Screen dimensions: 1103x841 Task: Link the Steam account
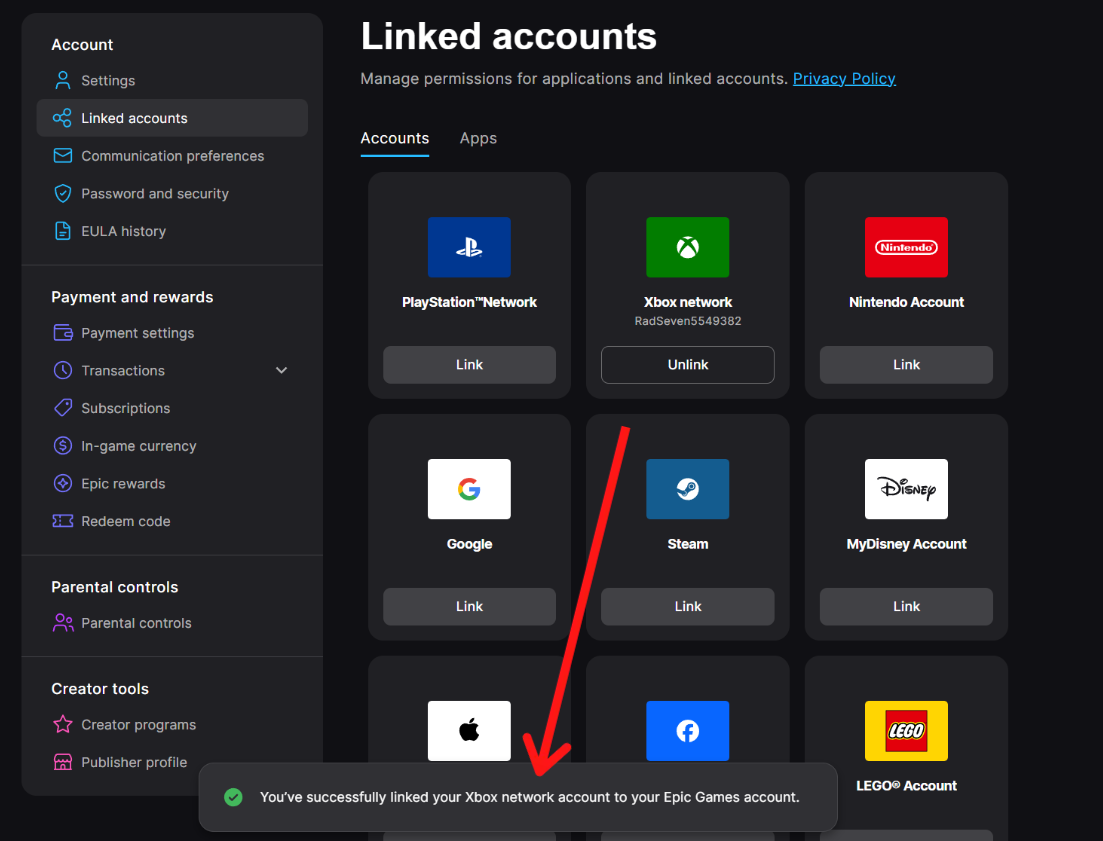pyautogui.click(x=688, y=606)
